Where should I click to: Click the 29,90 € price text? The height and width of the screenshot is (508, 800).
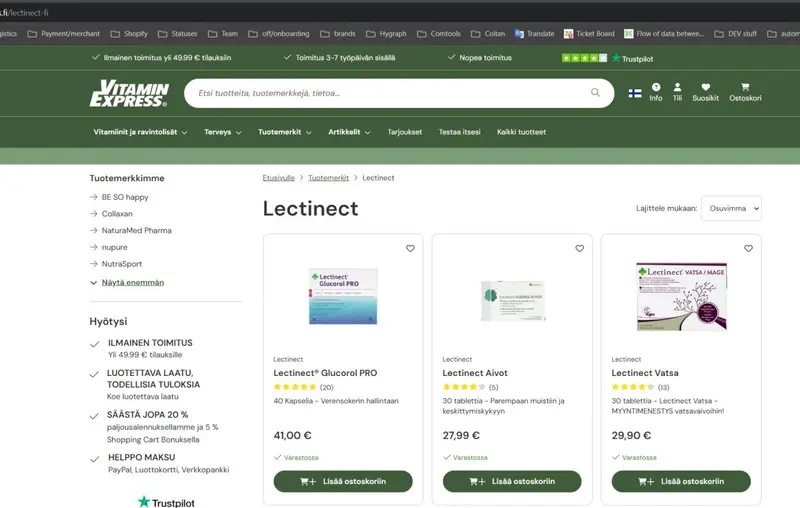coord(631,436)
